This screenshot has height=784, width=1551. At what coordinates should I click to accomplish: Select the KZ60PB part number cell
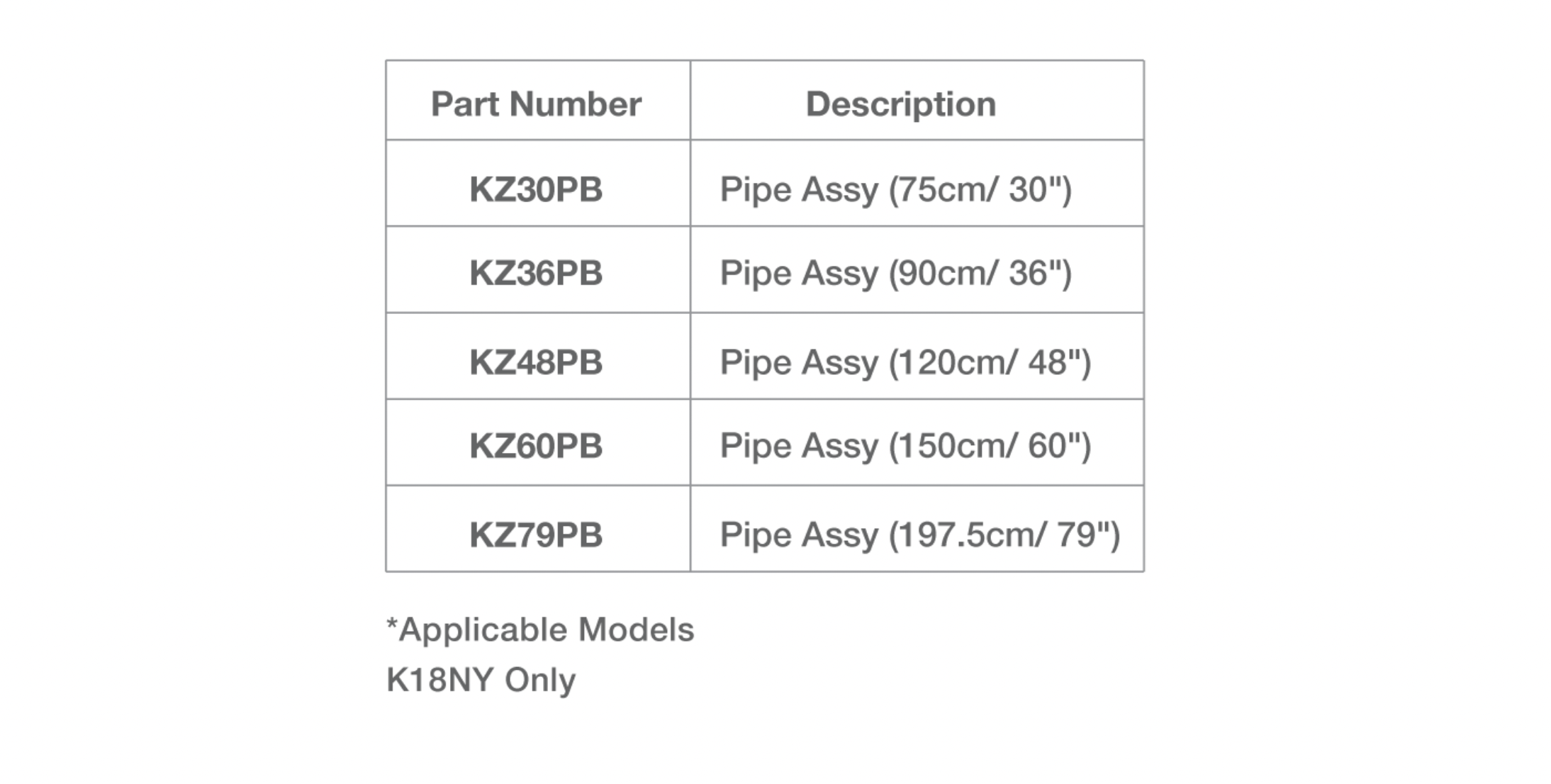(x=536, y=446)
